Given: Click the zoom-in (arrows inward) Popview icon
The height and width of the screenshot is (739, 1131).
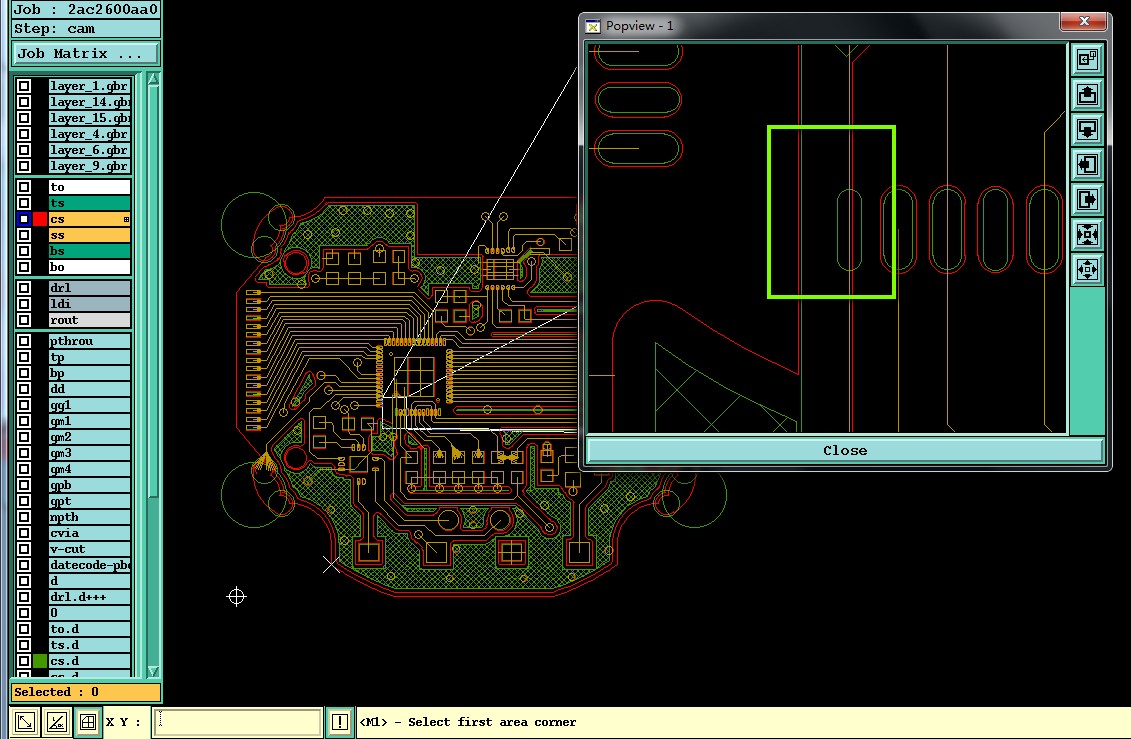Looking at the screenshot, I should click(1087, 234).
